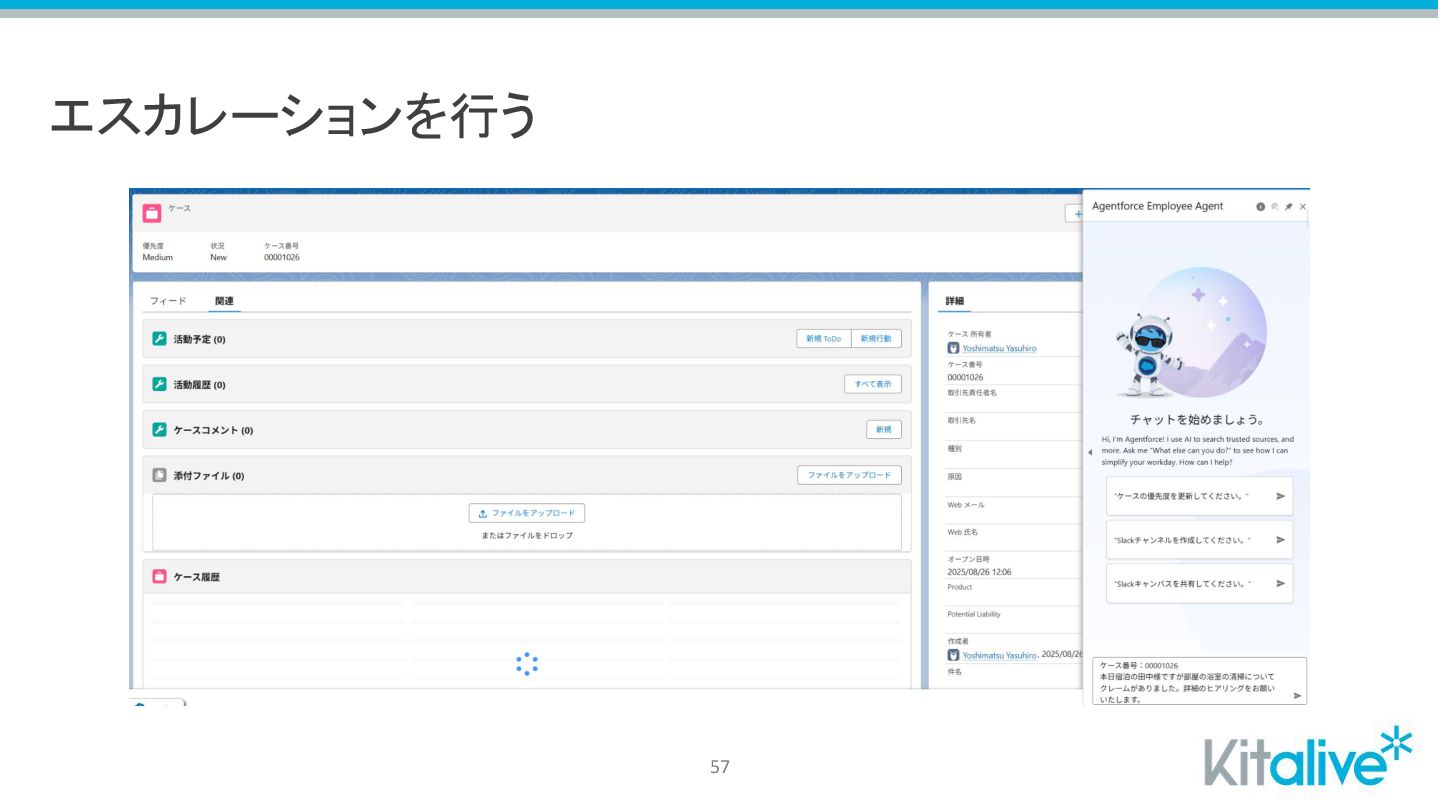Click 00001026 in the top highlights bar
This screenshot has height=810, width=1440.
[282, 257]
